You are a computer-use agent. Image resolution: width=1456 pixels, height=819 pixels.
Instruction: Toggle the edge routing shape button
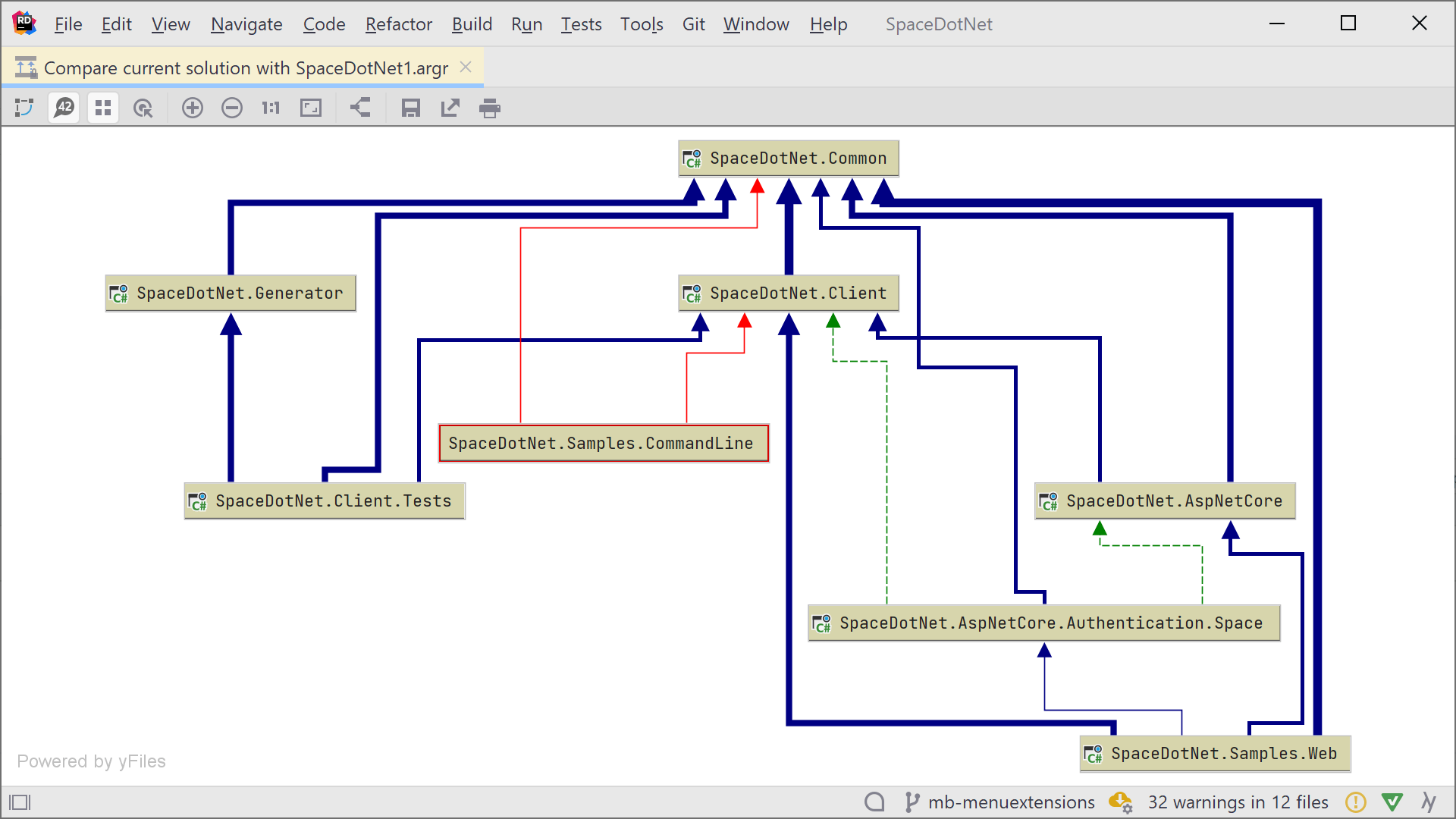click(24, 108)
